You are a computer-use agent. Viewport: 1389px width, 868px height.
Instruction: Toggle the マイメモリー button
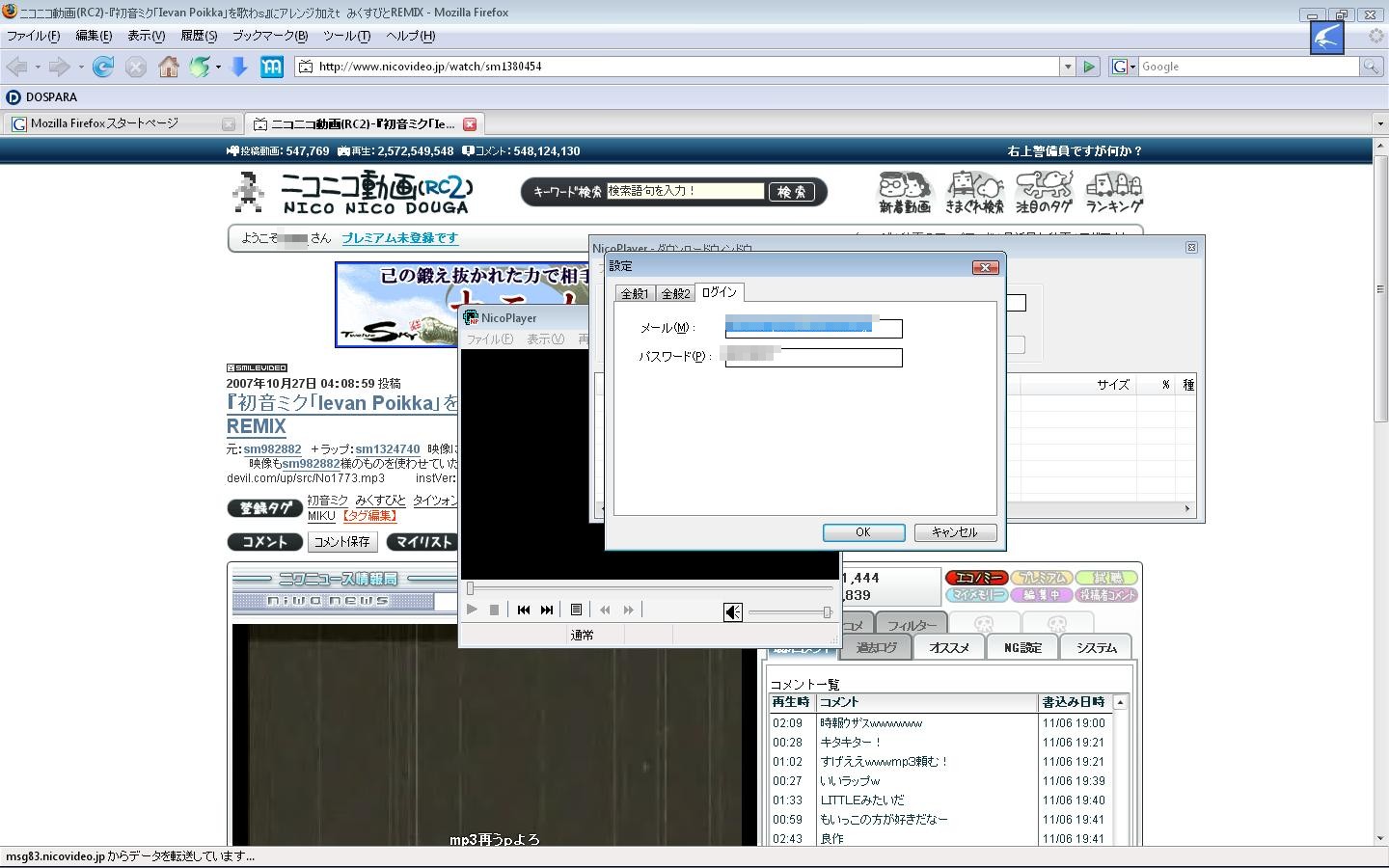(x=977, y=595)
